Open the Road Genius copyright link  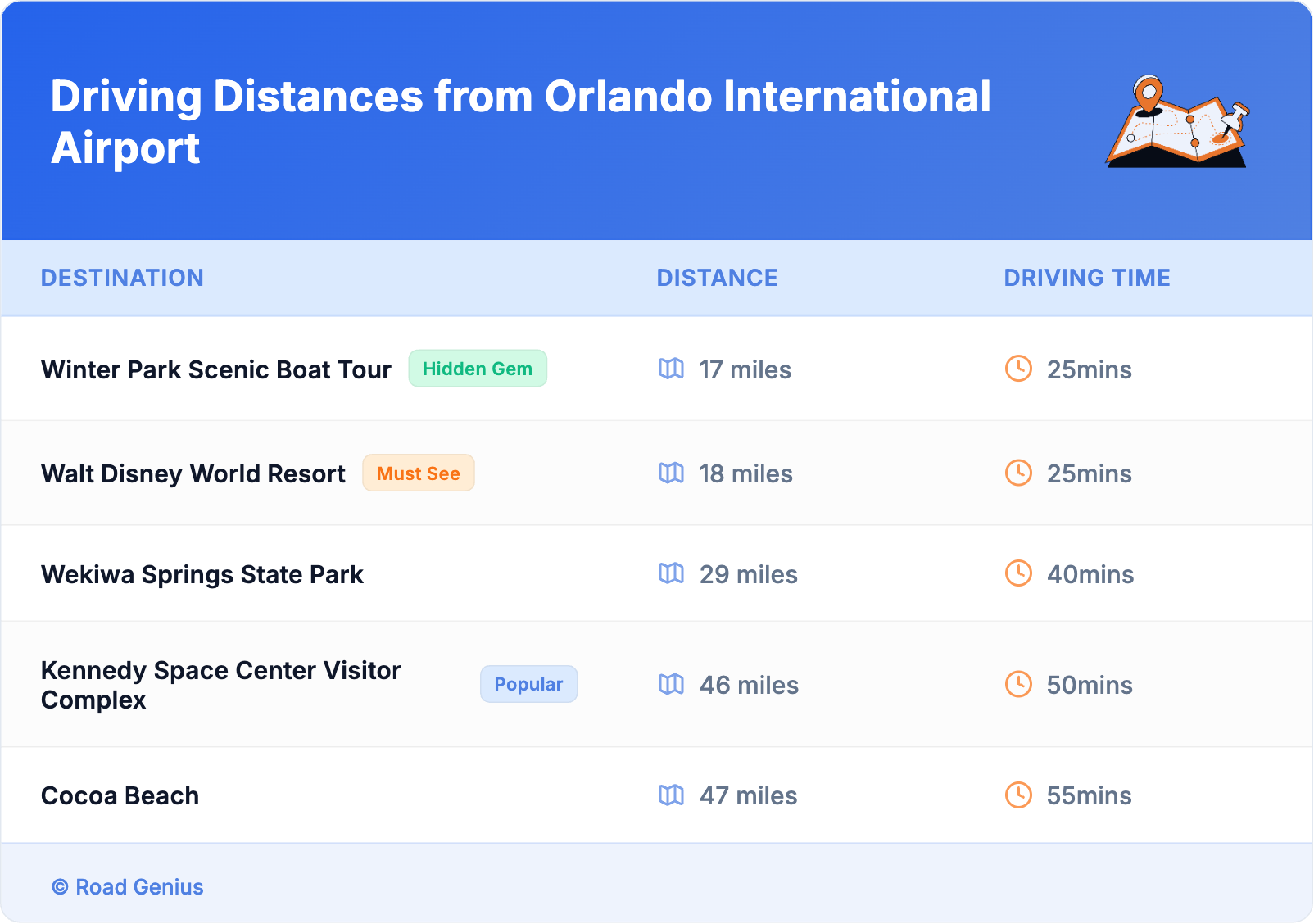pyautogui.click(x=128, y=887)
